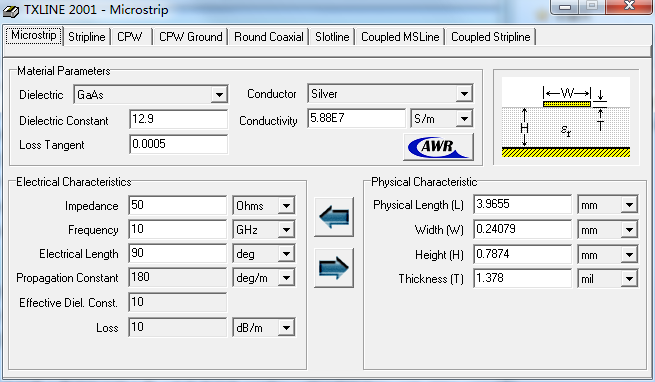
Task: Click the left arrow synthesis button
Action: point(334,217)
